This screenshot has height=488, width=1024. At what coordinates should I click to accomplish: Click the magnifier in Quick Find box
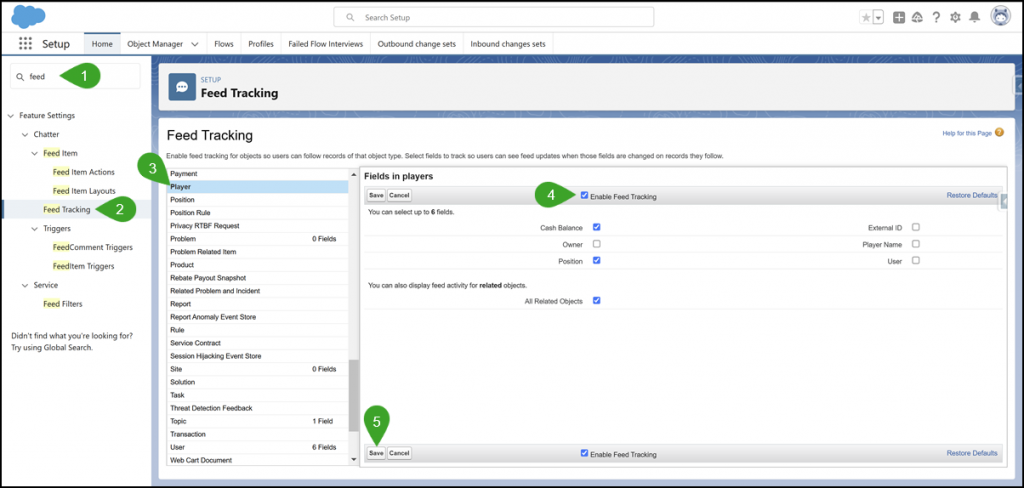20,76
